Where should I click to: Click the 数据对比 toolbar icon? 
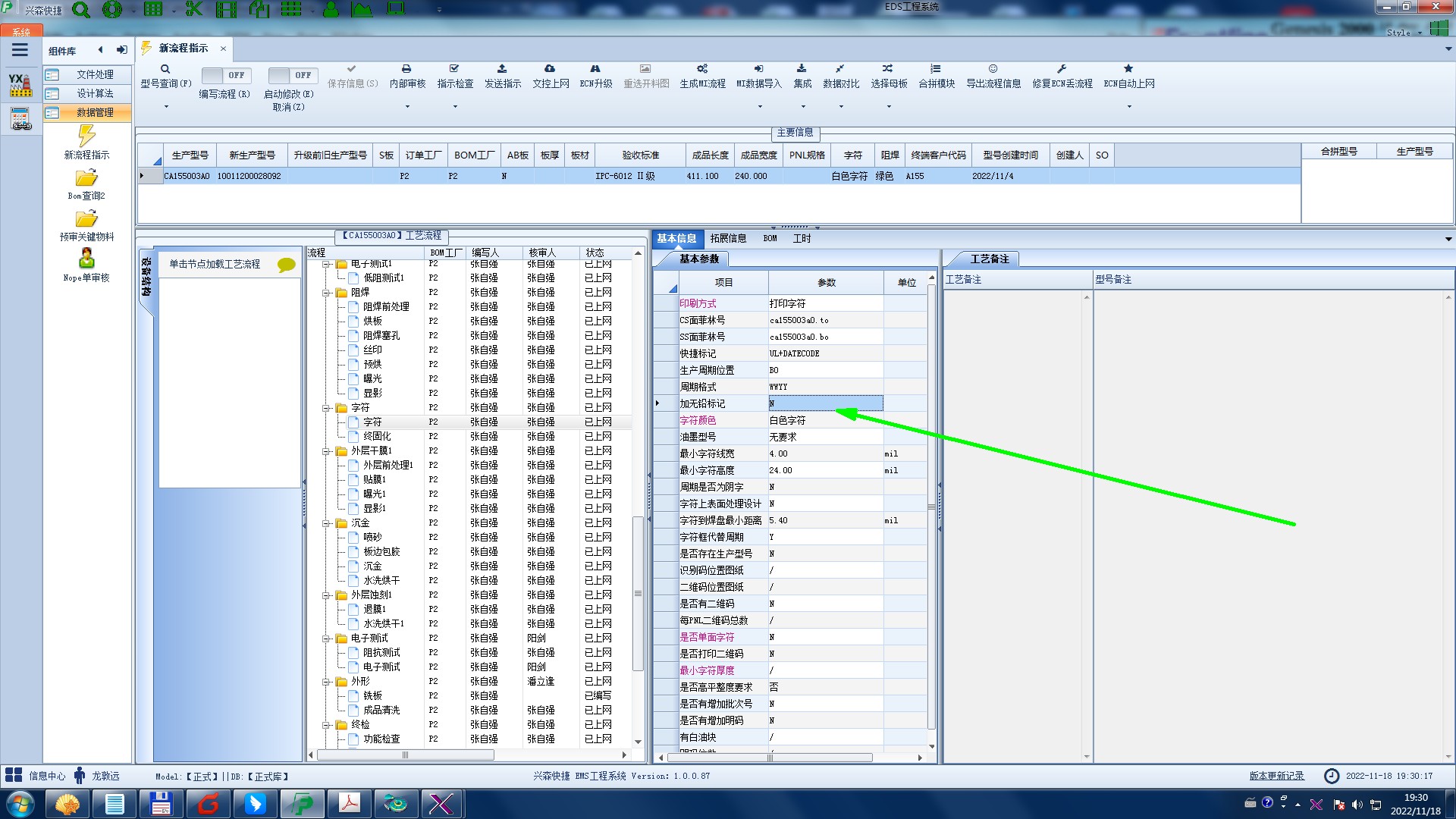pyautogui.click(x=840, y=69)
